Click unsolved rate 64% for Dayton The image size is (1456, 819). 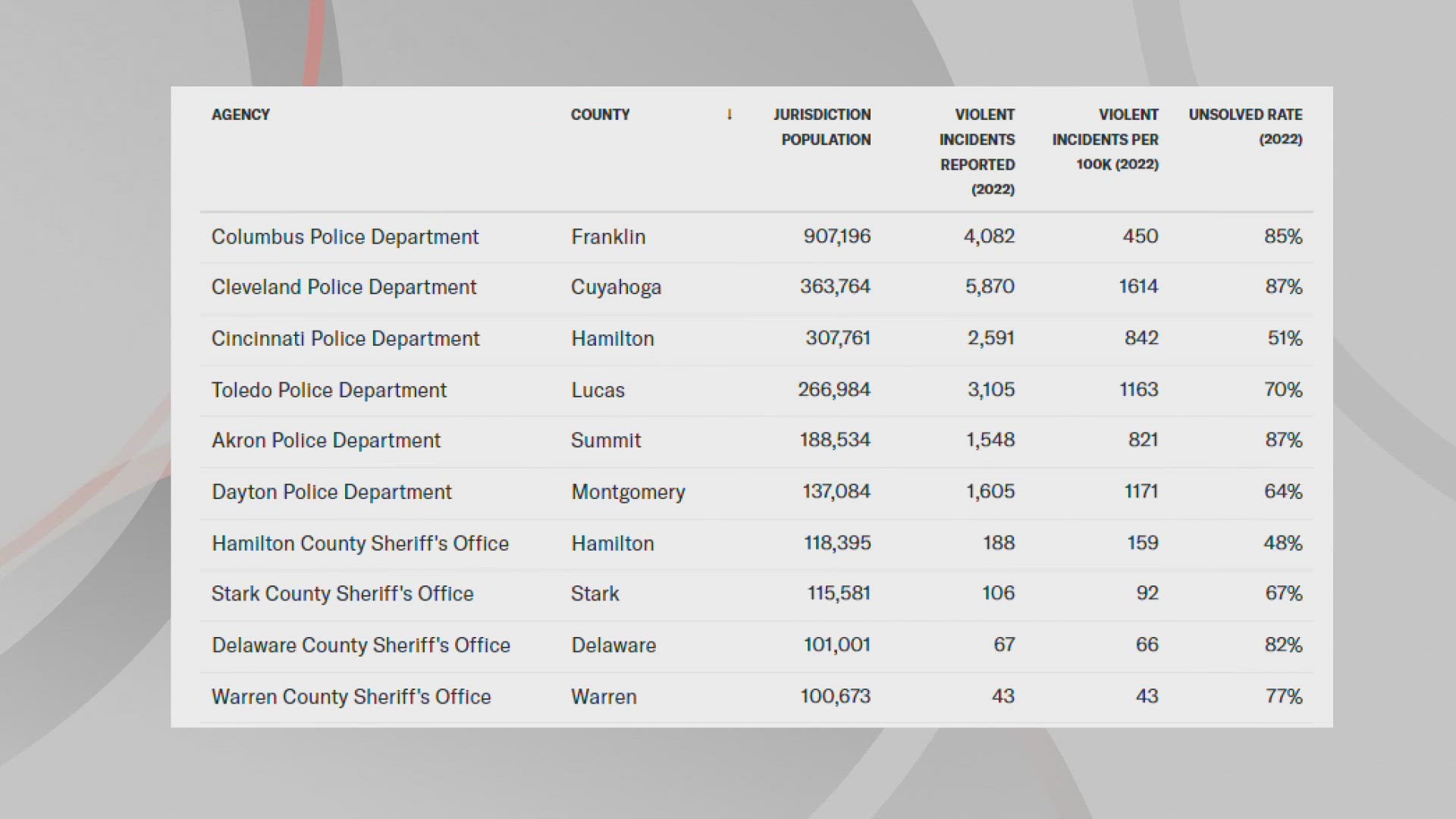click(1283, 491)
